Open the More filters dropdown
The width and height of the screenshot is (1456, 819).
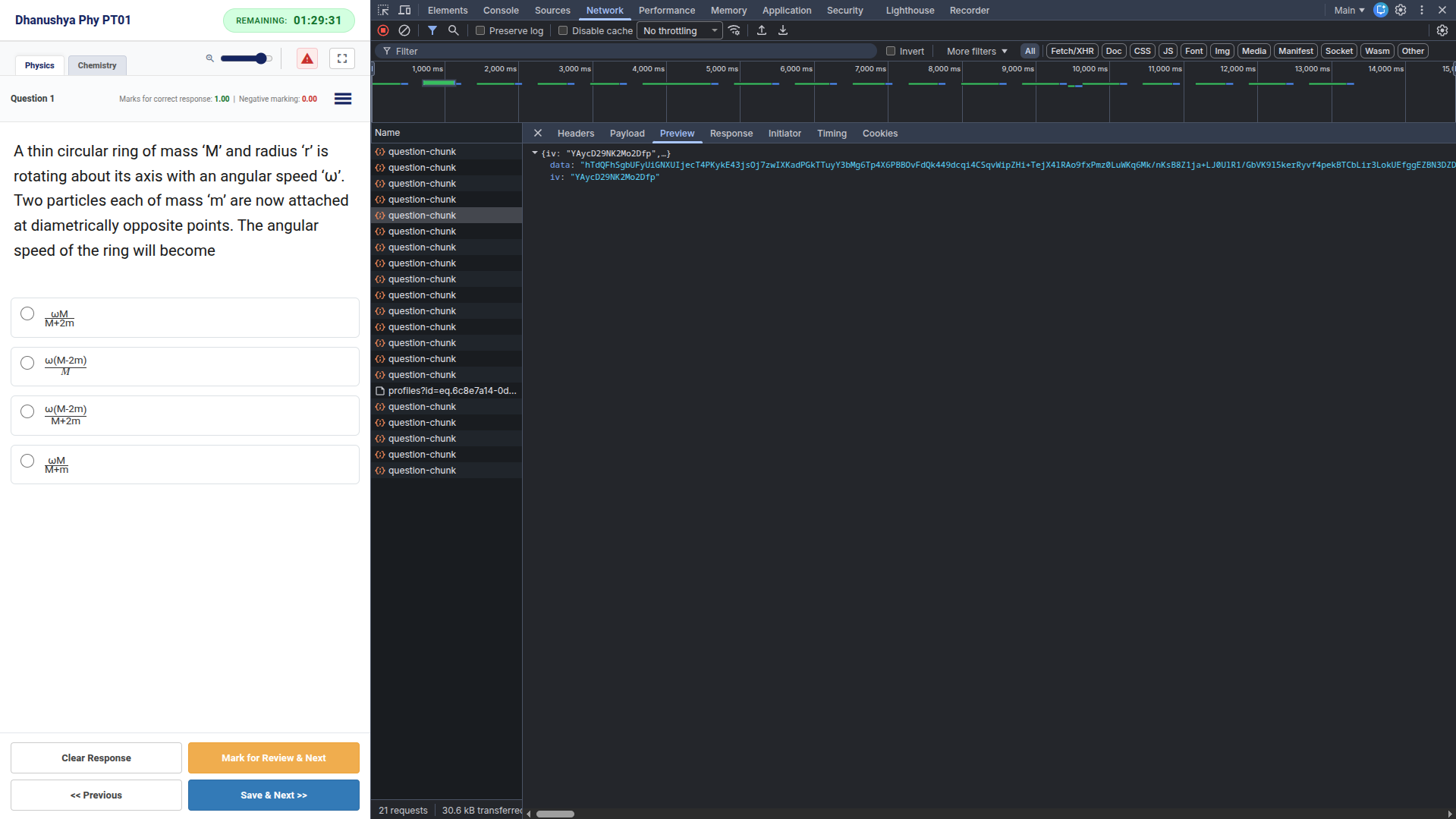[x=977, y=51]
